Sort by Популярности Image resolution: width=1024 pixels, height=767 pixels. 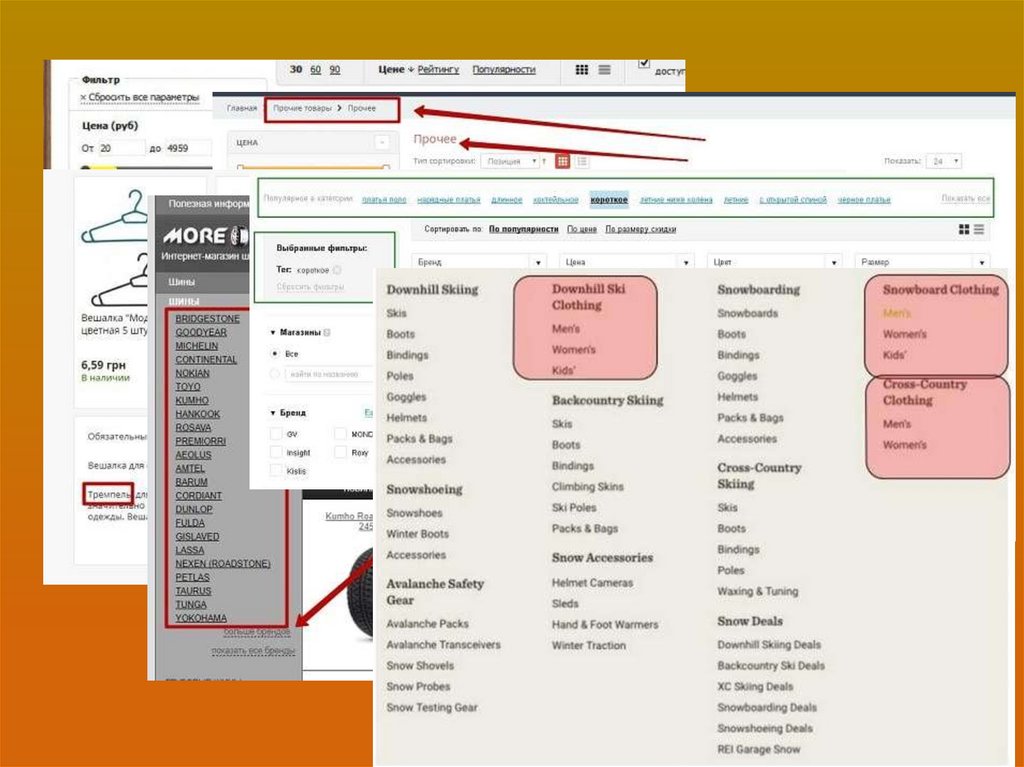click(x=504, y=69)
